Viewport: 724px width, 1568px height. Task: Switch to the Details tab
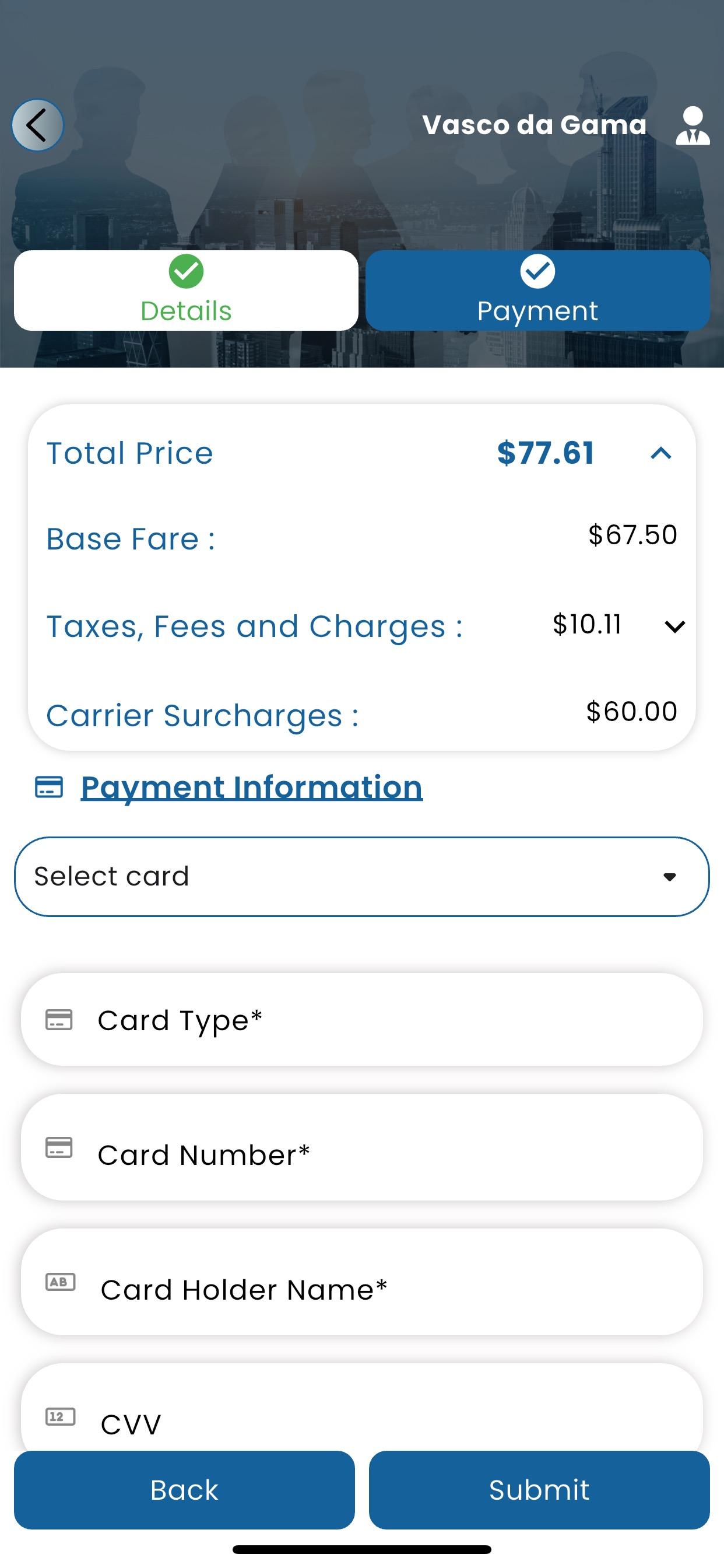click(186, 290)
